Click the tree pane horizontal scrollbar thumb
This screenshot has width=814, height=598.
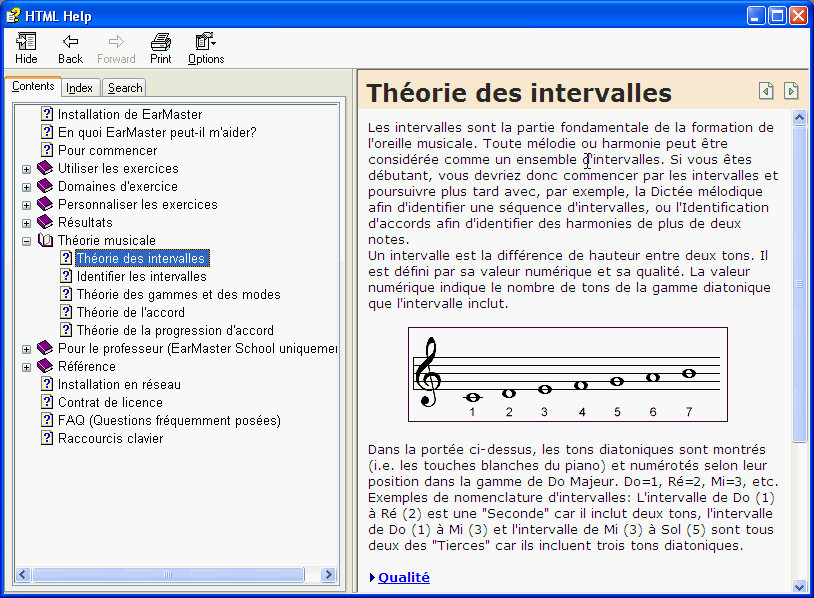pyautogui.click(x=168, y=575)
